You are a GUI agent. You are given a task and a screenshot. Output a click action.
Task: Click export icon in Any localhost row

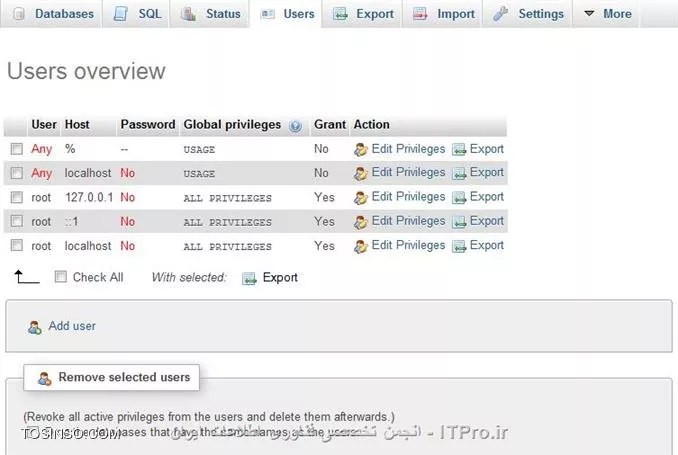[459, 173]
